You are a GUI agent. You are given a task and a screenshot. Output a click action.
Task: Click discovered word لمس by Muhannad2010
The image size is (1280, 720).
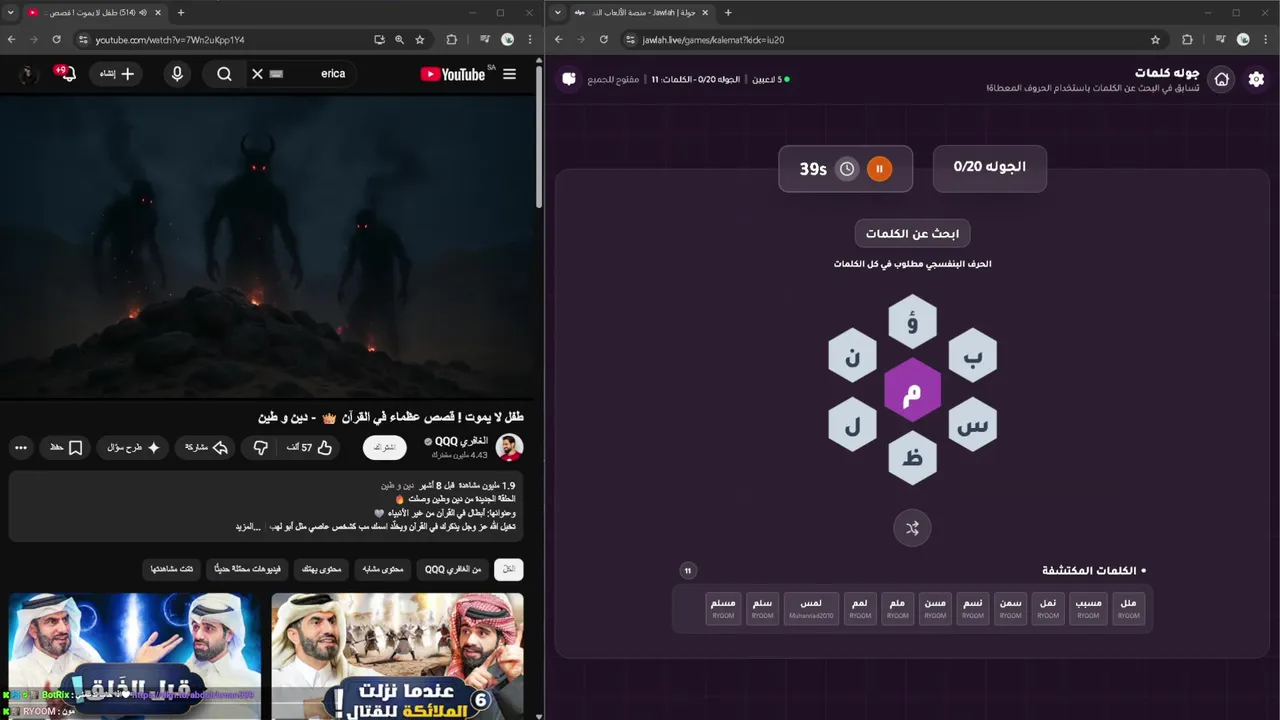[812, 609]
